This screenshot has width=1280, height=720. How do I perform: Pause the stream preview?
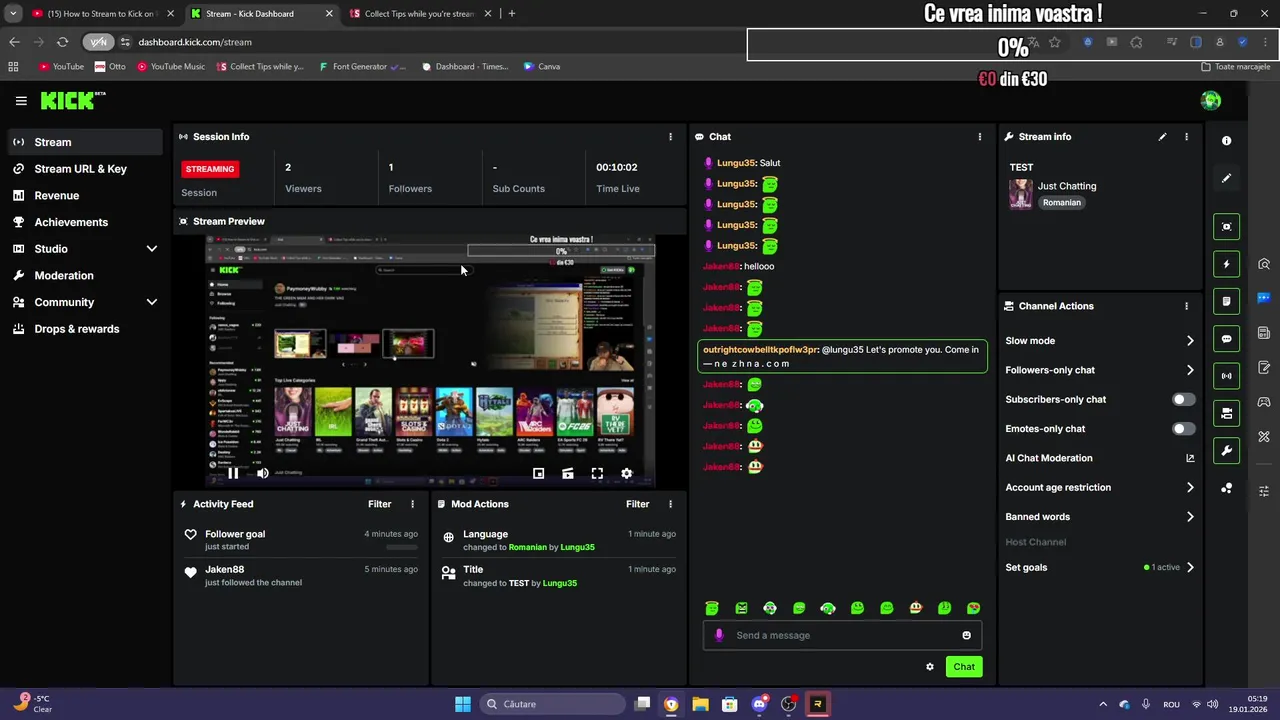coord(233,474)
